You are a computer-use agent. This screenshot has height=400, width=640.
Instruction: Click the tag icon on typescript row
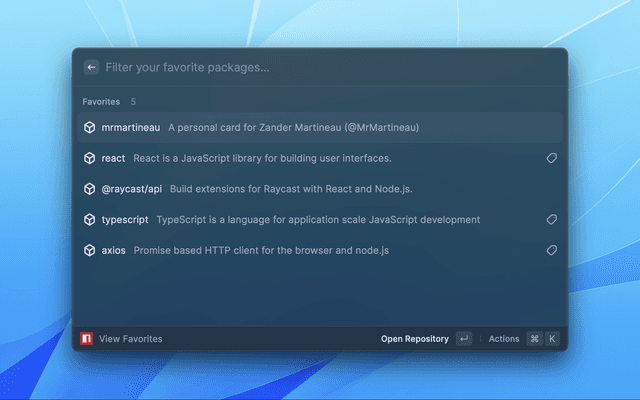(x=551, y=219)
